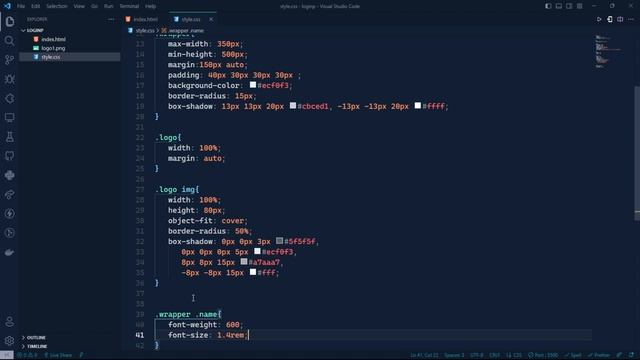Viewport: 640px width, 360px height.
Task: Open the Run and Debug view
Action: [10, 79]
